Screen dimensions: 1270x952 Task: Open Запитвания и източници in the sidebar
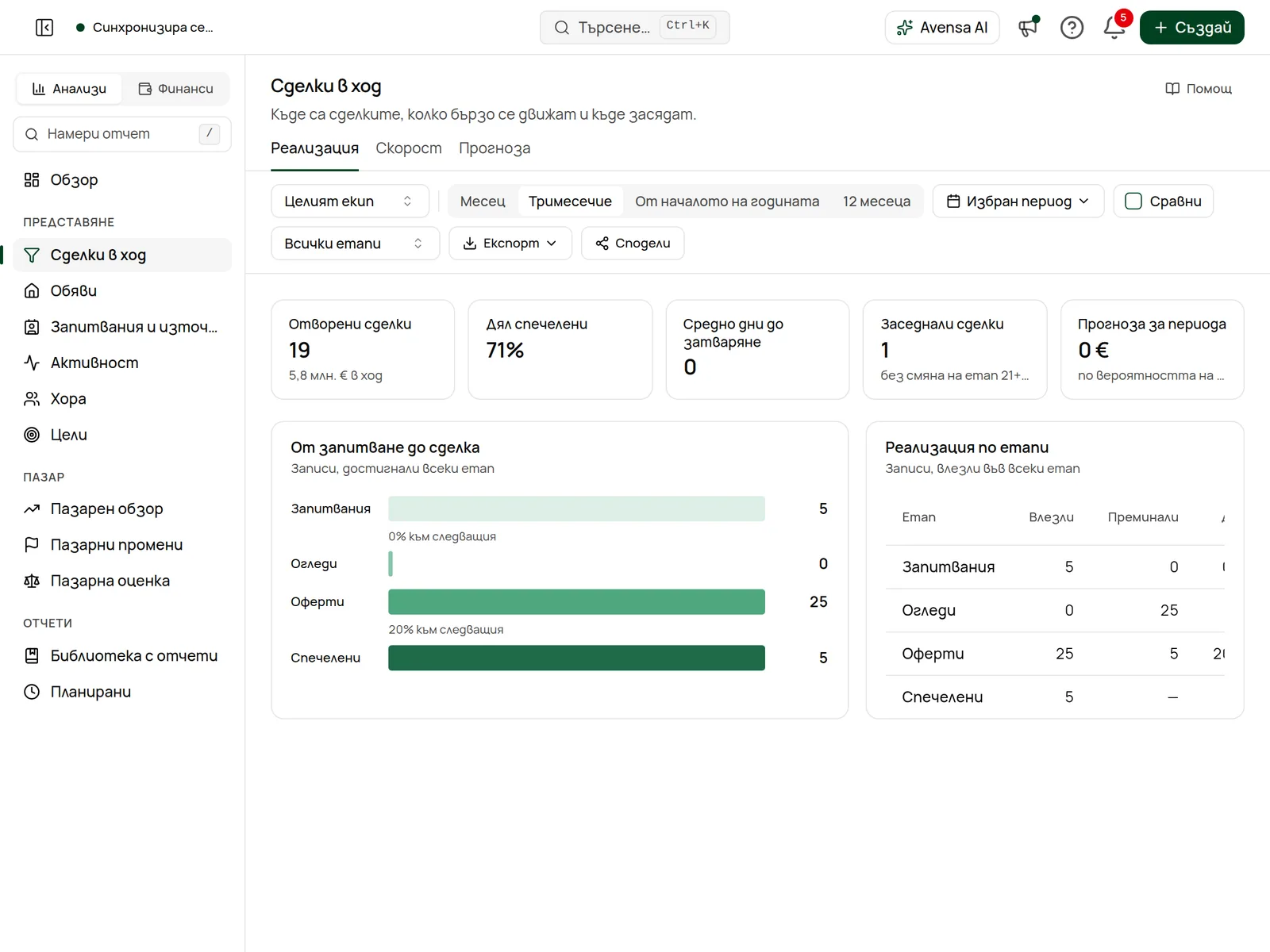click(122, 327)
